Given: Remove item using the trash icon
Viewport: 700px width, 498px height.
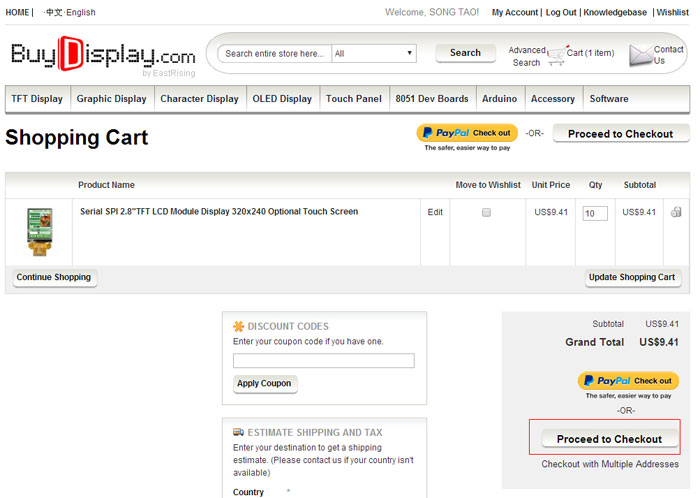Looking at the screenshot, I should pyautogui.click(x=676, y=212).
